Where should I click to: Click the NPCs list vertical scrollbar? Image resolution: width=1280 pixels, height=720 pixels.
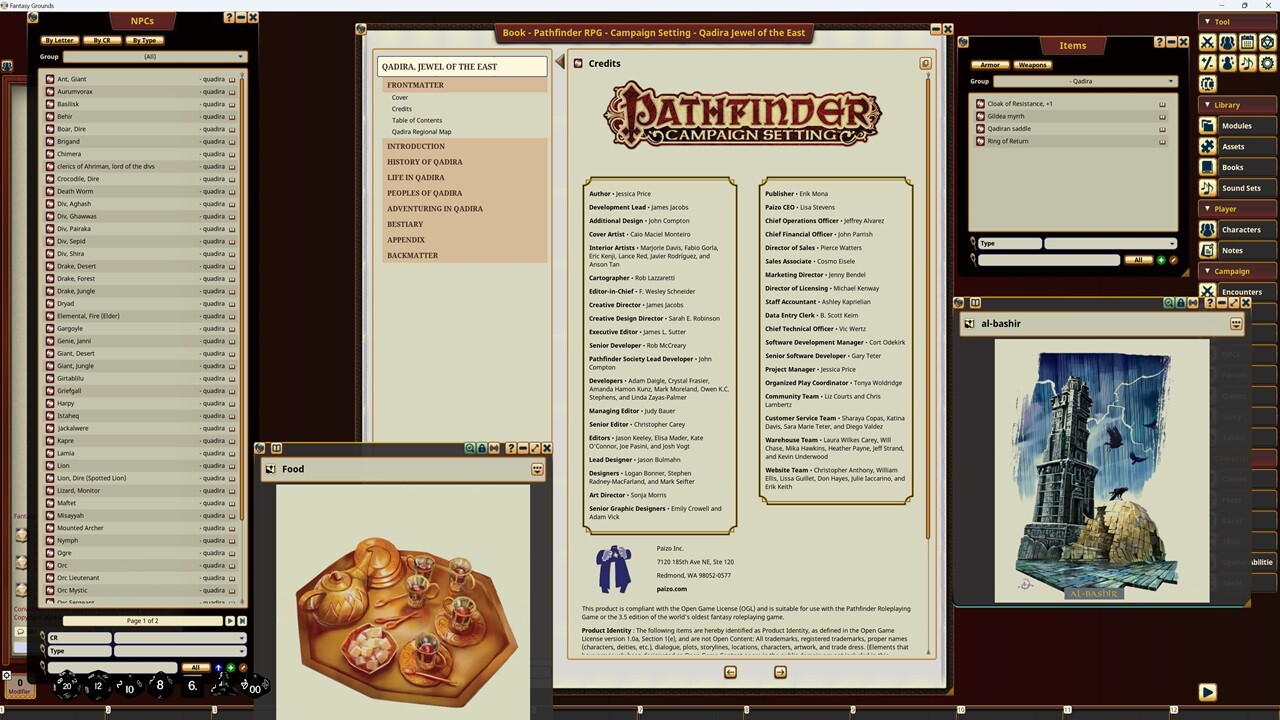pos(242,300)
